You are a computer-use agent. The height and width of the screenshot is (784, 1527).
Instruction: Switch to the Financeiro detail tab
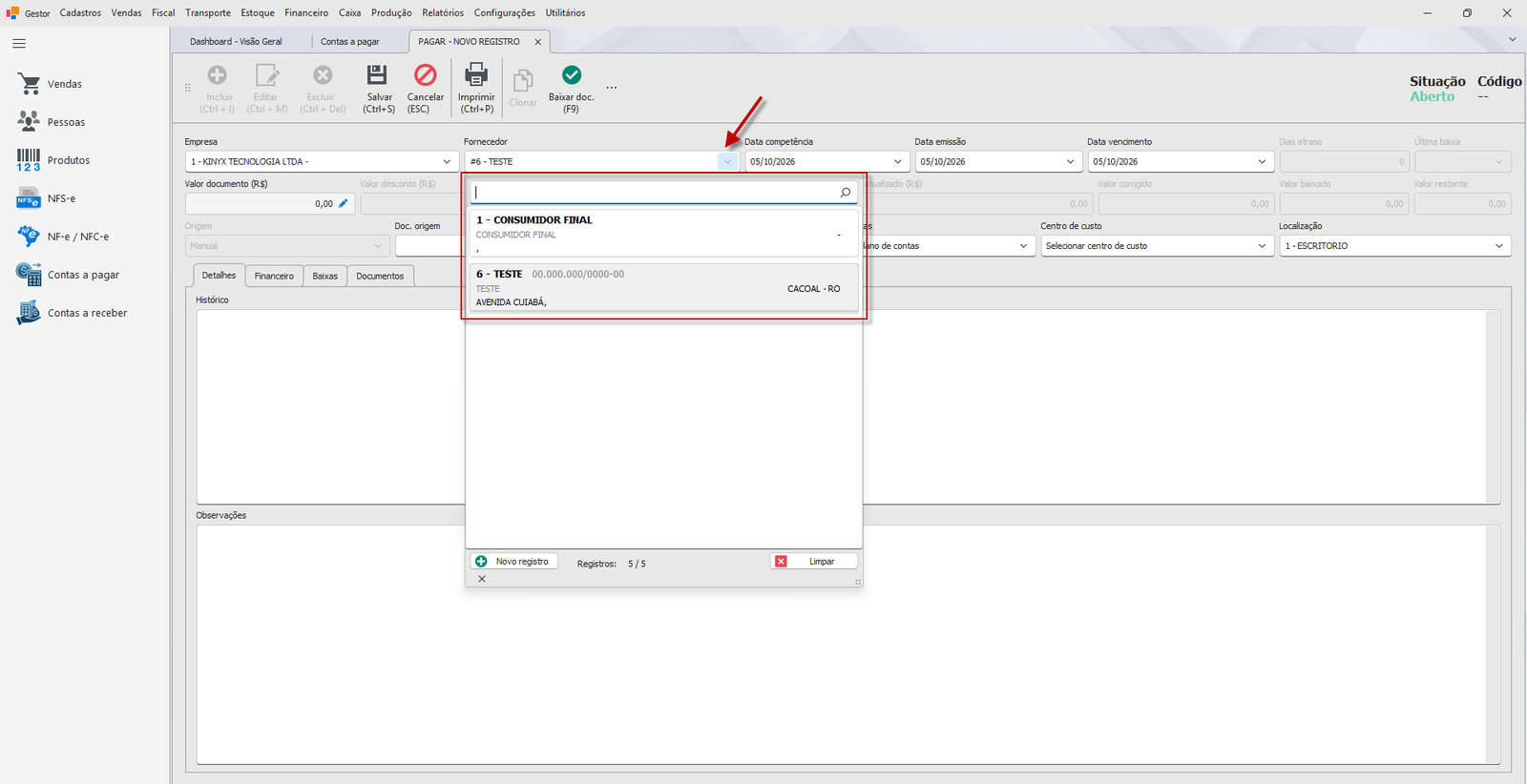tap(274, 276)
